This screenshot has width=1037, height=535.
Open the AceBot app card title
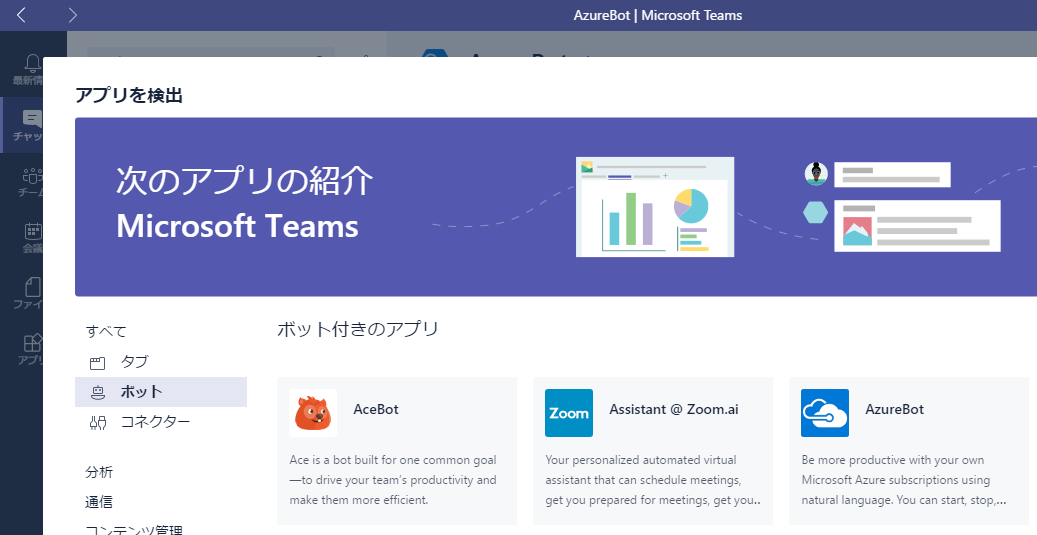click(x=376, y=409)
